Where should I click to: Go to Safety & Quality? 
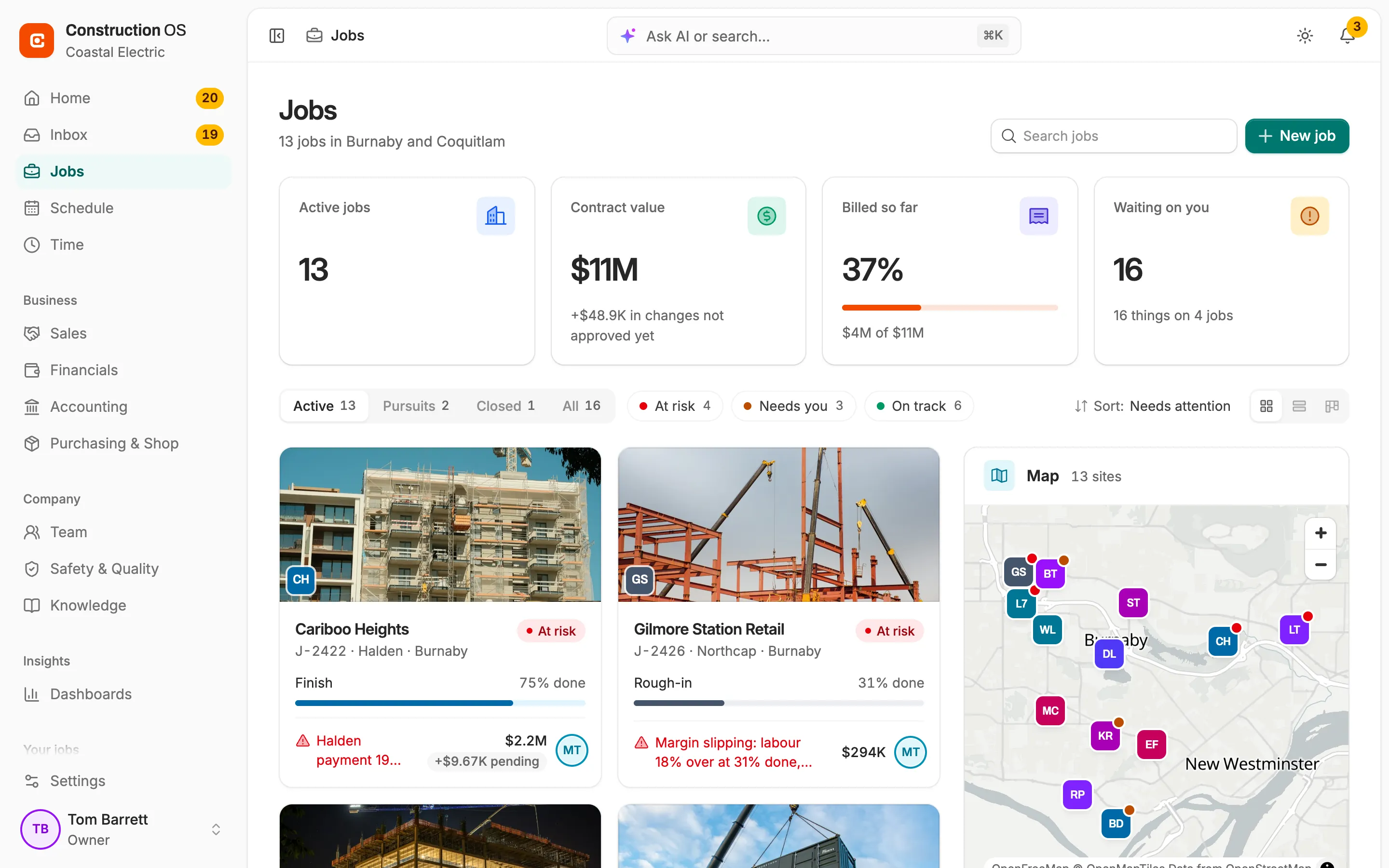[123, 569]
